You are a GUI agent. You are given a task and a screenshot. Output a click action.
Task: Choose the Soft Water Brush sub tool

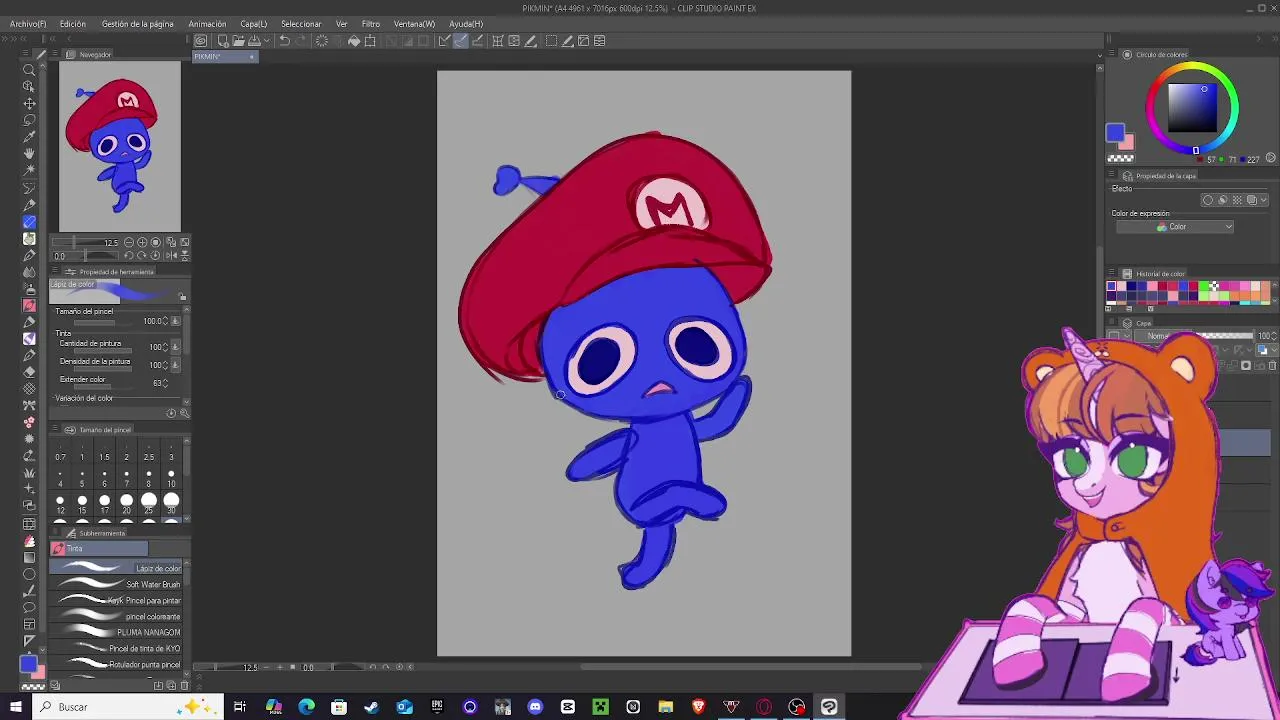[118, 584]
